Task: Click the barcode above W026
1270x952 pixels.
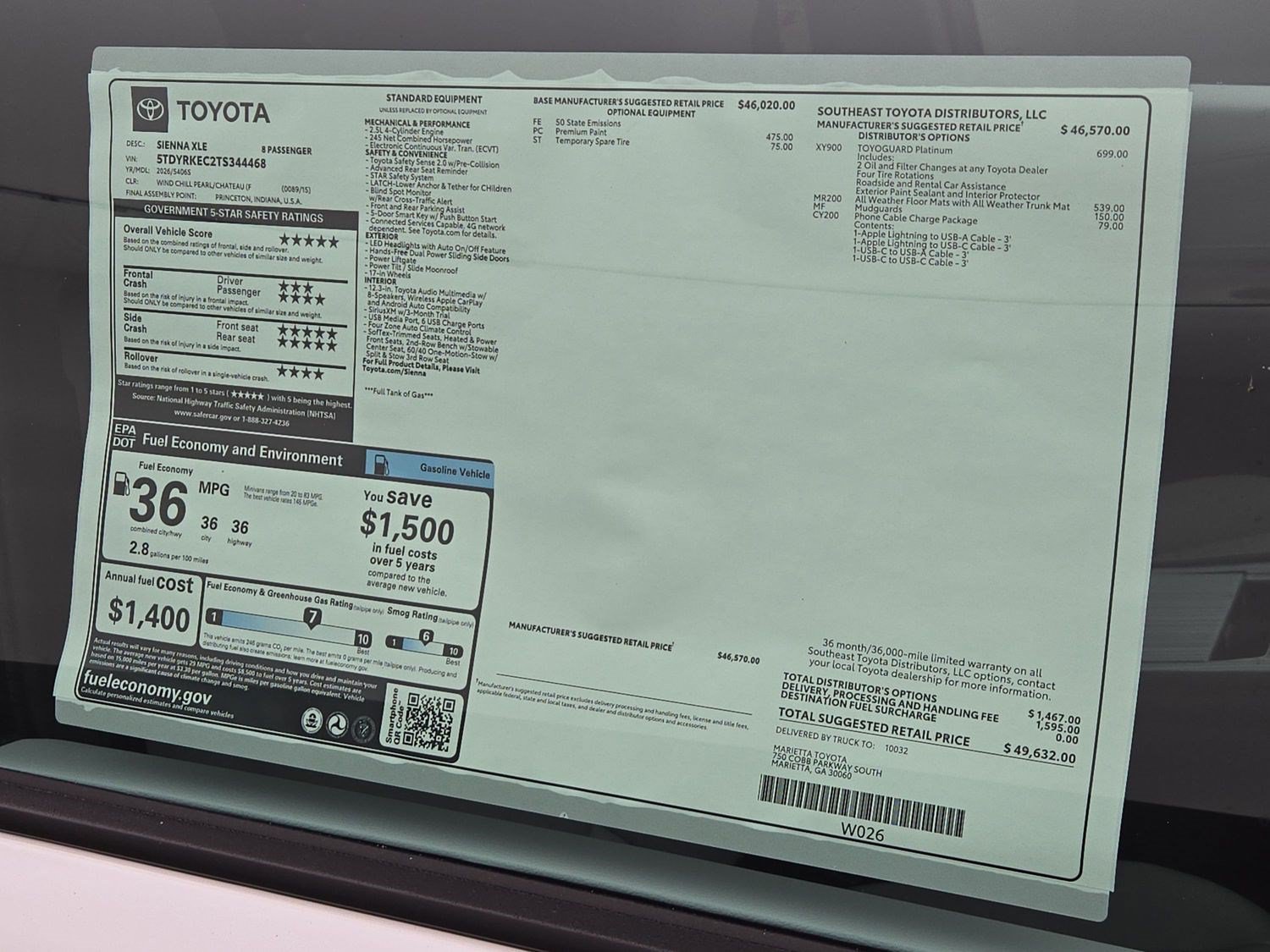Action: [x=861, y=805]
